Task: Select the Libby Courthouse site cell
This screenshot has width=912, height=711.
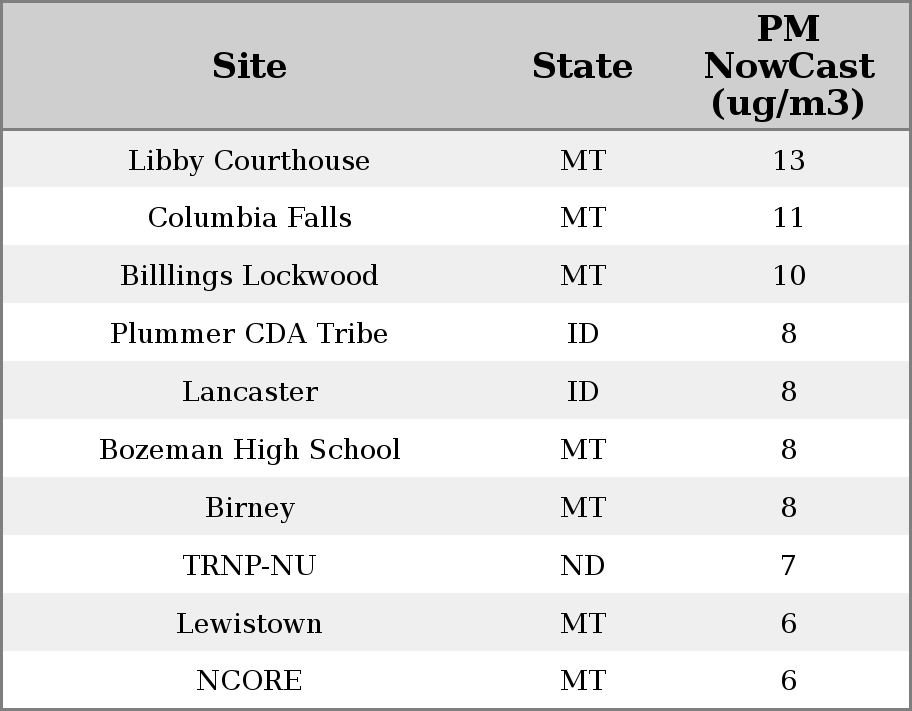Action: [249, 161]
